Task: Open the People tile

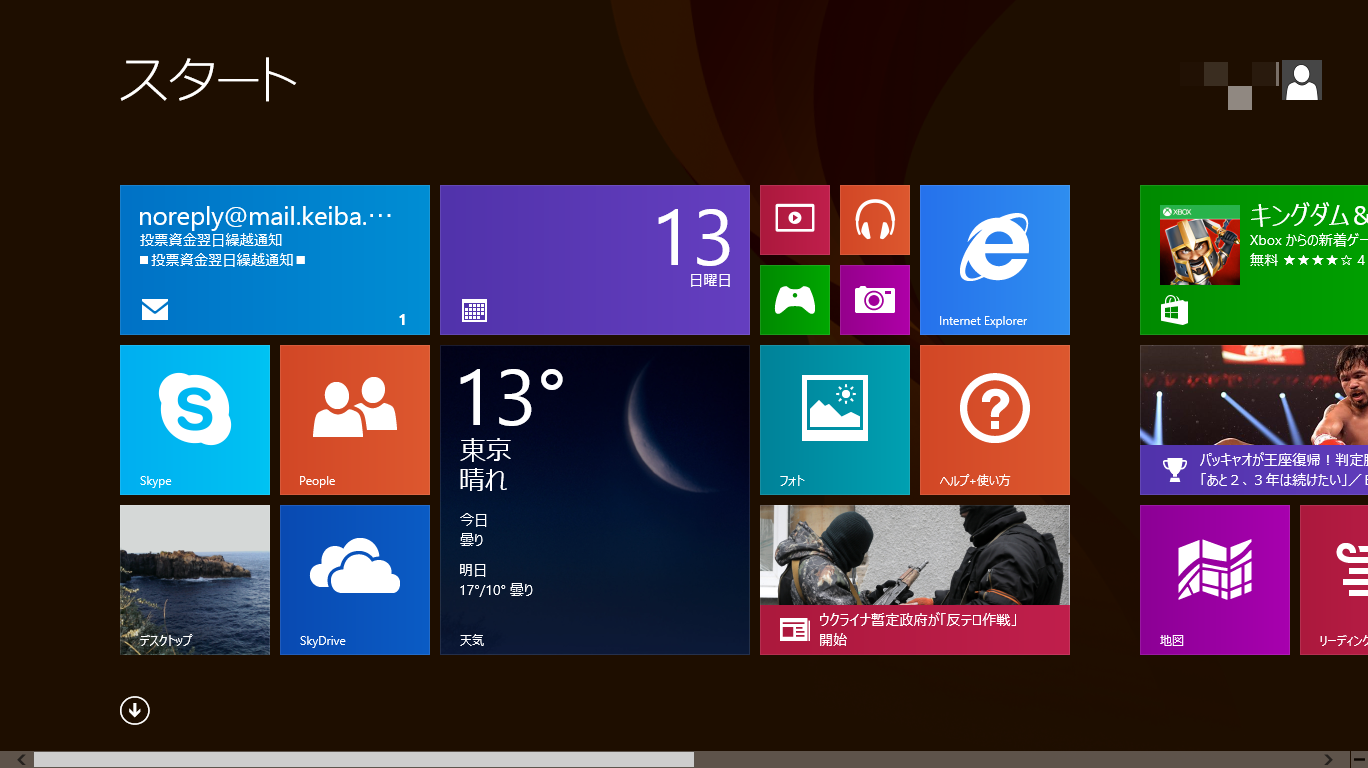Action: [x=355, y=420]
